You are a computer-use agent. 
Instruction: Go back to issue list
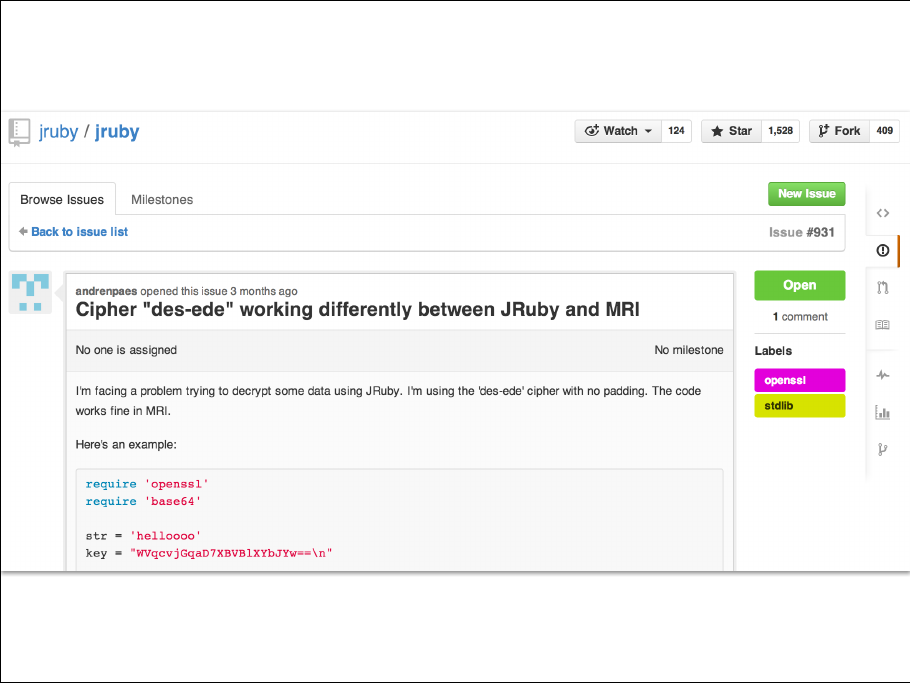tap(79, 232)
